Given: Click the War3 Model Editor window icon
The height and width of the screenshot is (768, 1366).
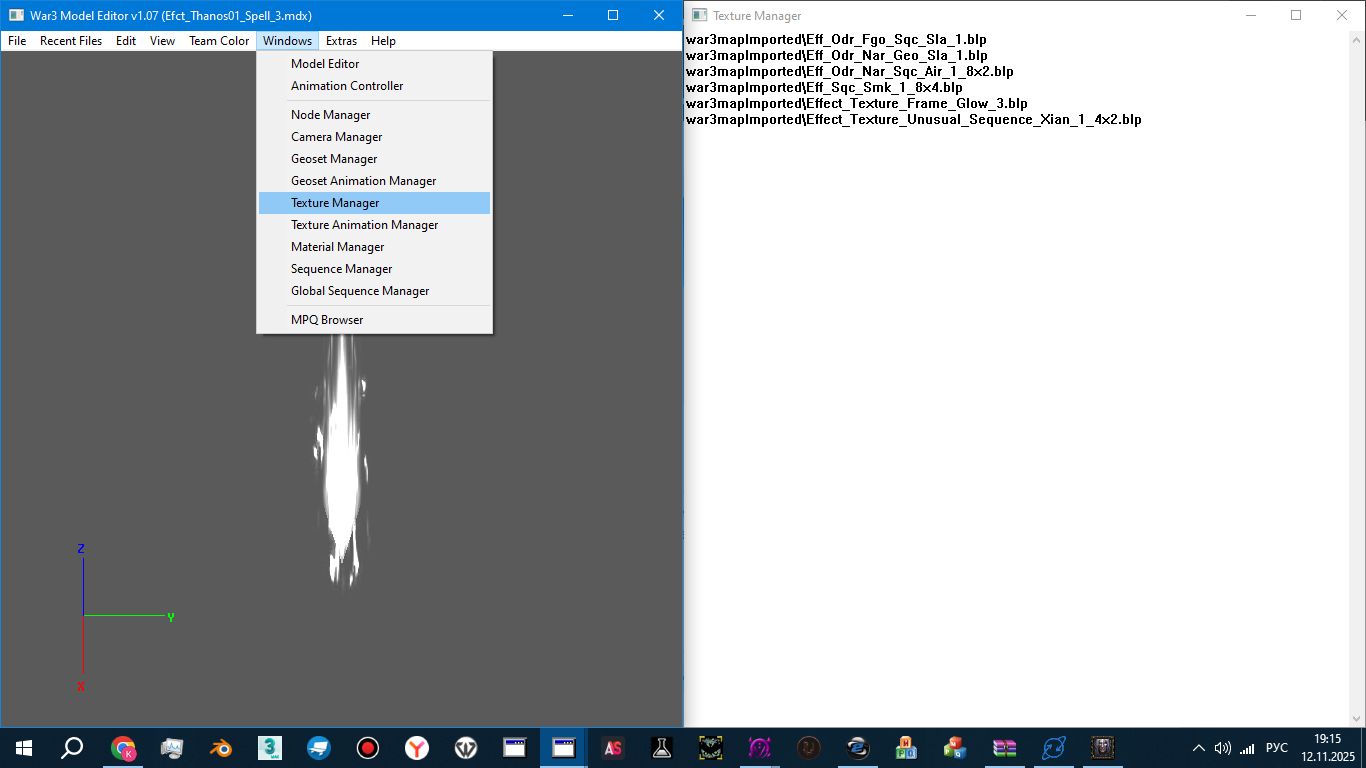Looking at the screenshot, I should pos(16,15).
